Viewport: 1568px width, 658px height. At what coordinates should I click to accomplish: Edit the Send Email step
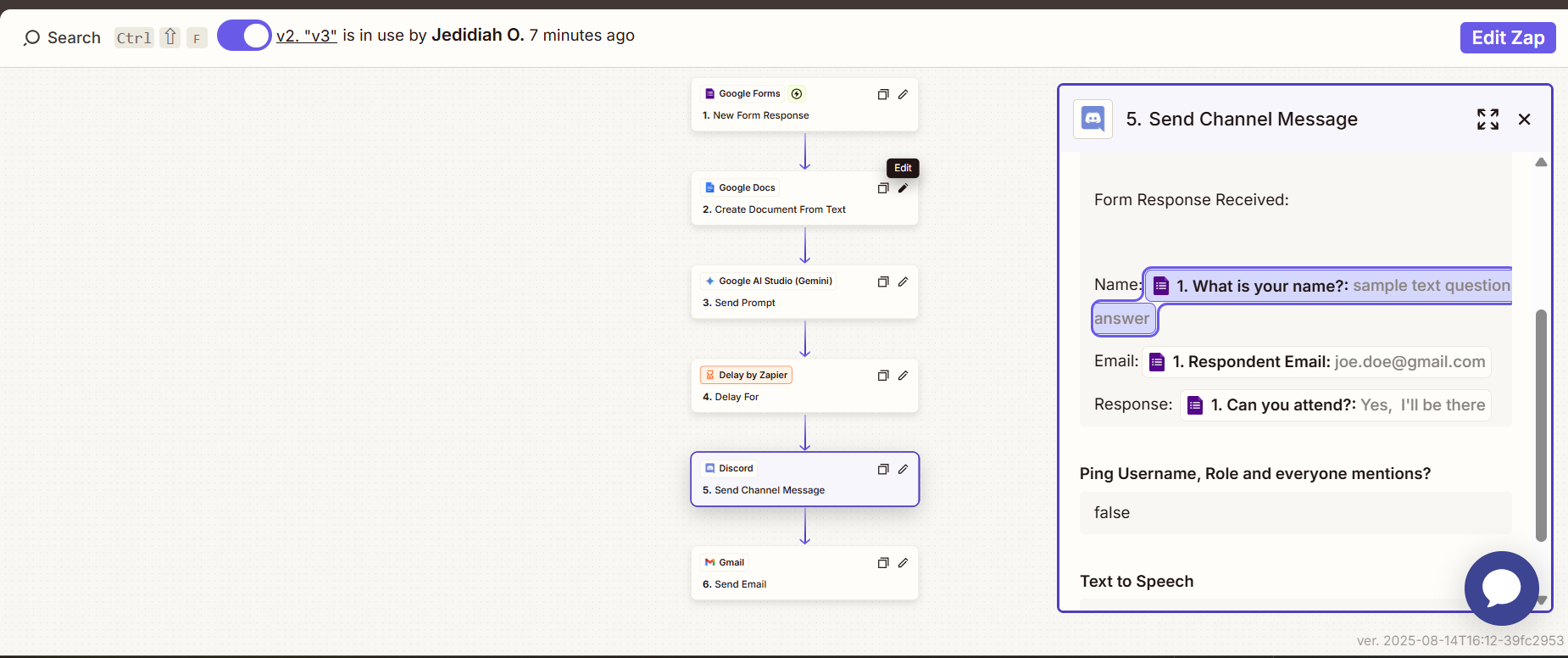tap(904, 563)
